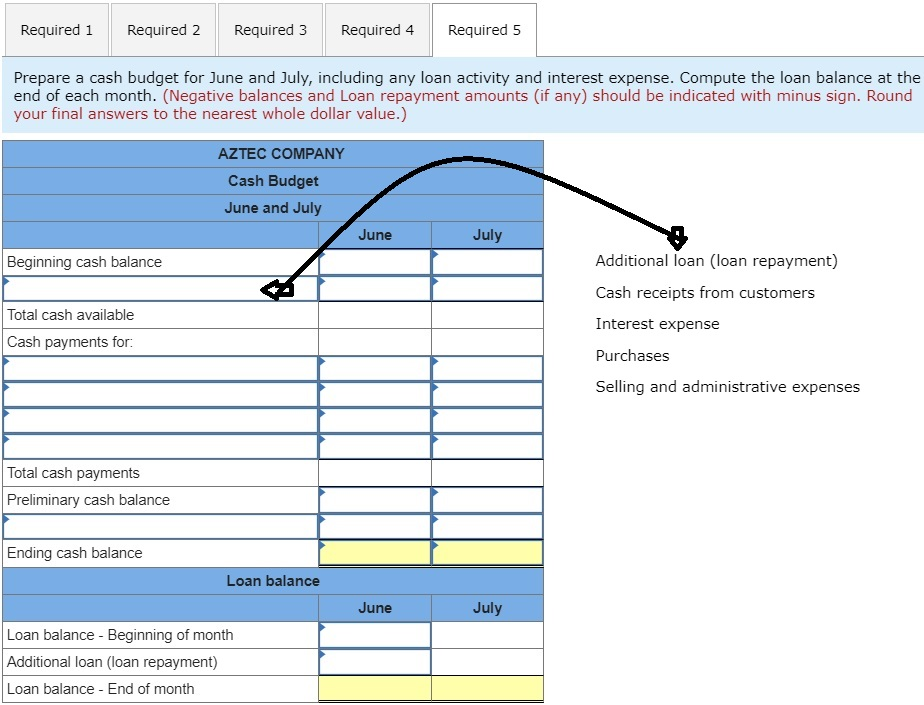This screenshot has height=705, width=924.
Task: Go to the Required 4 tab
Action: 377,30
